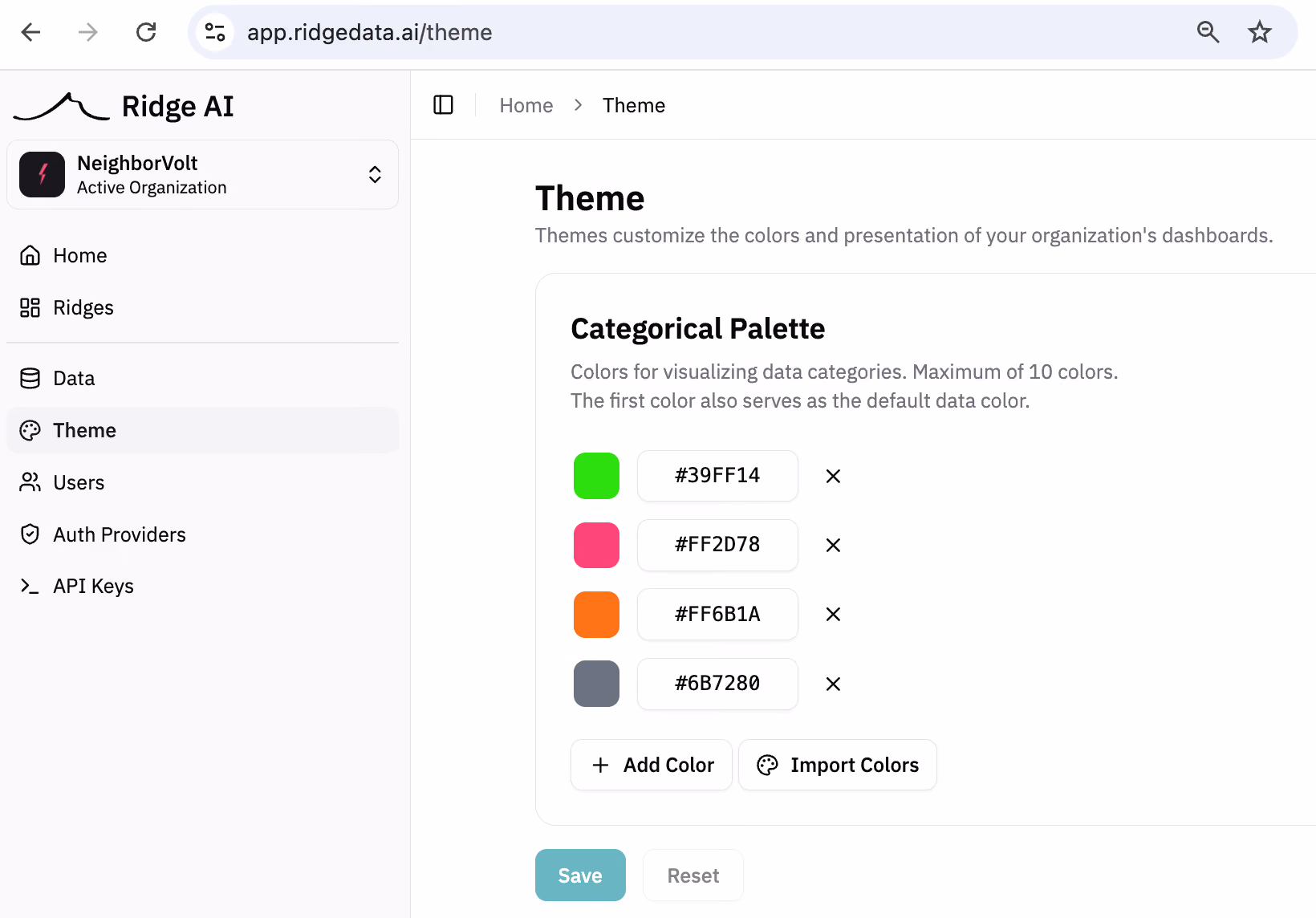Click the Import Colors button
This screenshot has height=918, width=1316.
838,765
